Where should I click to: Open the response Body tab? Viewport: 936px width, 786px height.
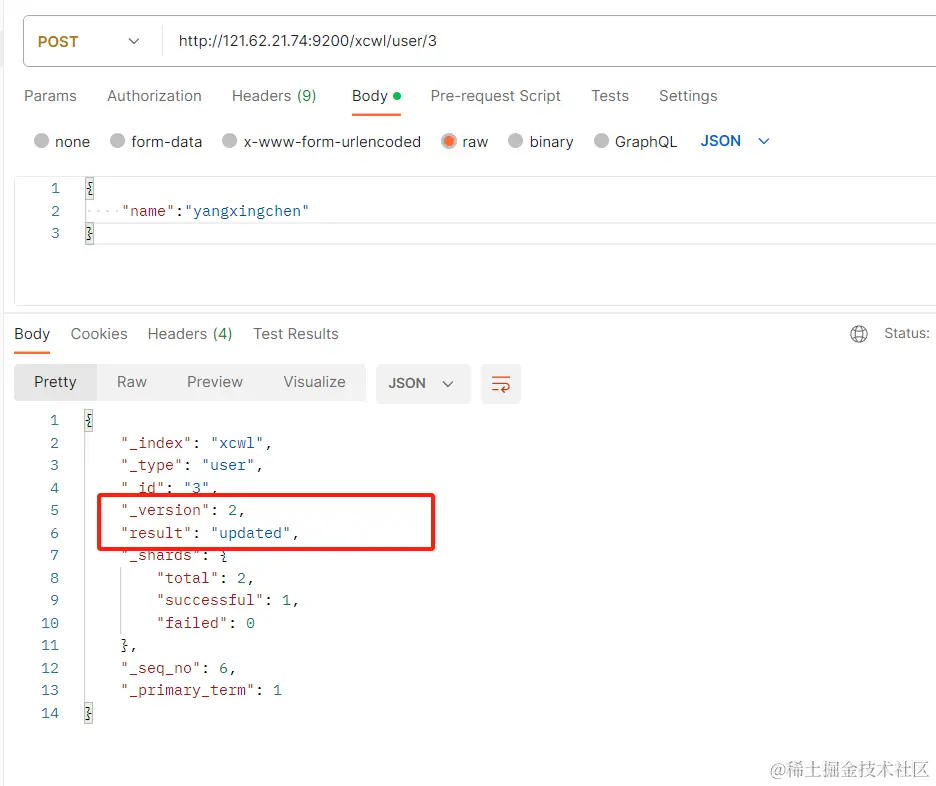[32, 334]
